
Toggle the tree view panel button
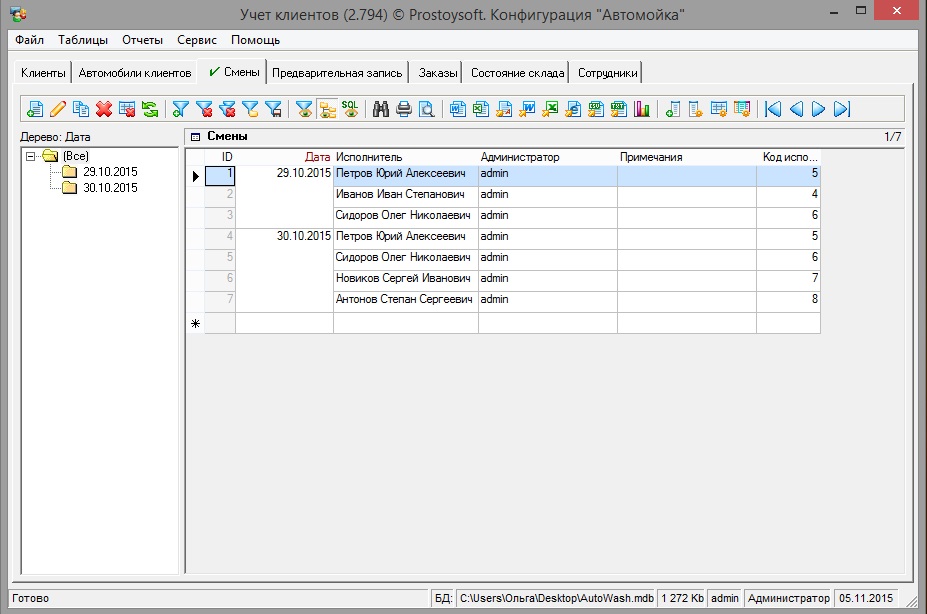(327, 109)
